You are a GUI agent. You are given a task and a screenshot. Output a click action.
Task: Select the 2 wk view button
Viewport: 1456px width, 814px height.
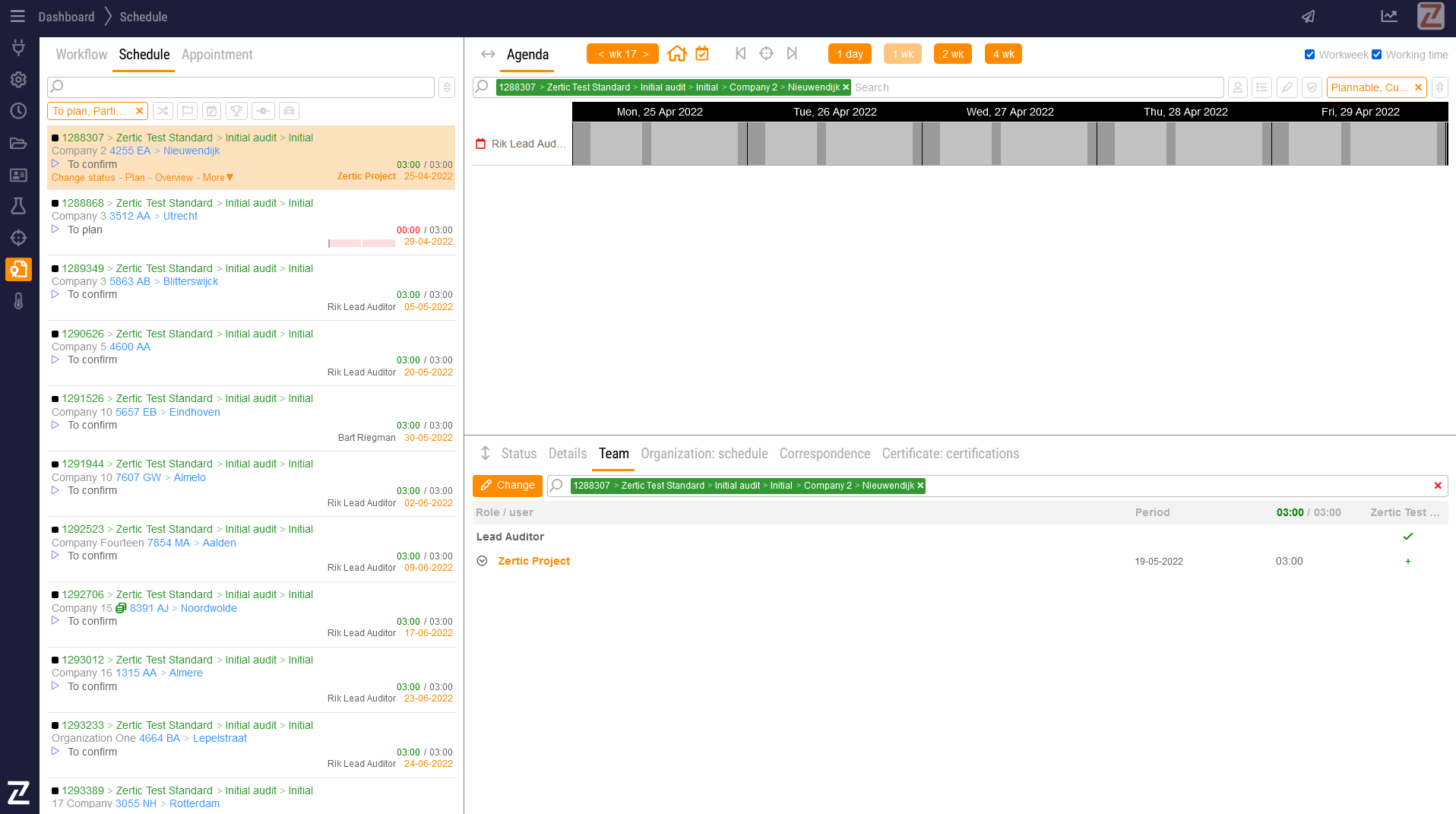coord(952,54)
